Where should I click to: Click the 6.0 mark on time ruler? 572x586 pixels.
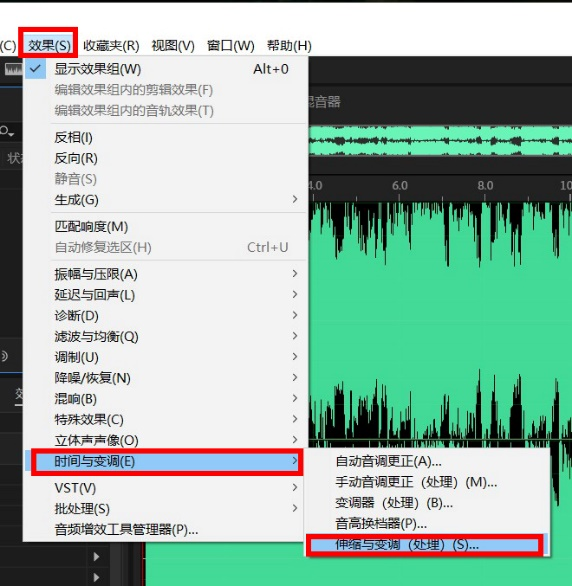(x=399, y=186)
